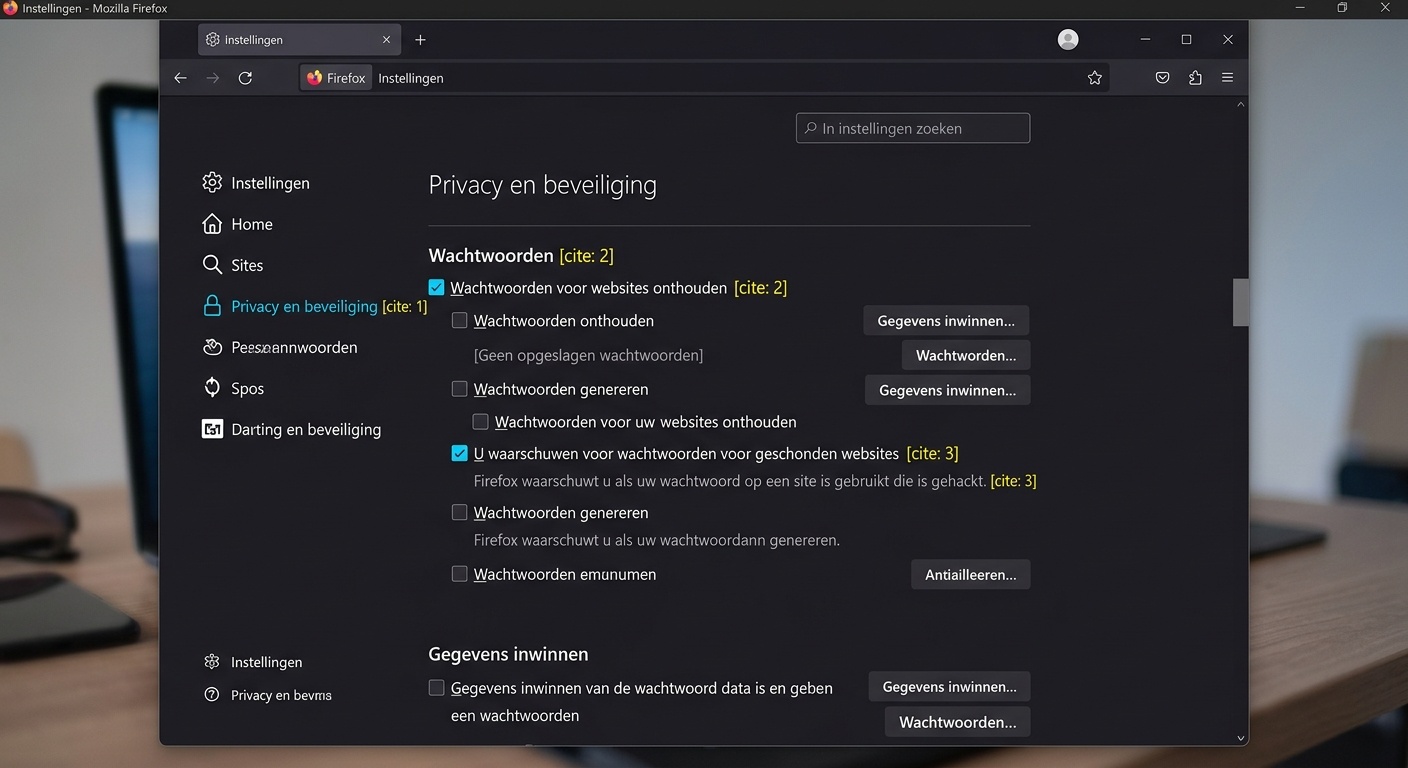Open the Spos sync category in the sidebar

point(234,388)
